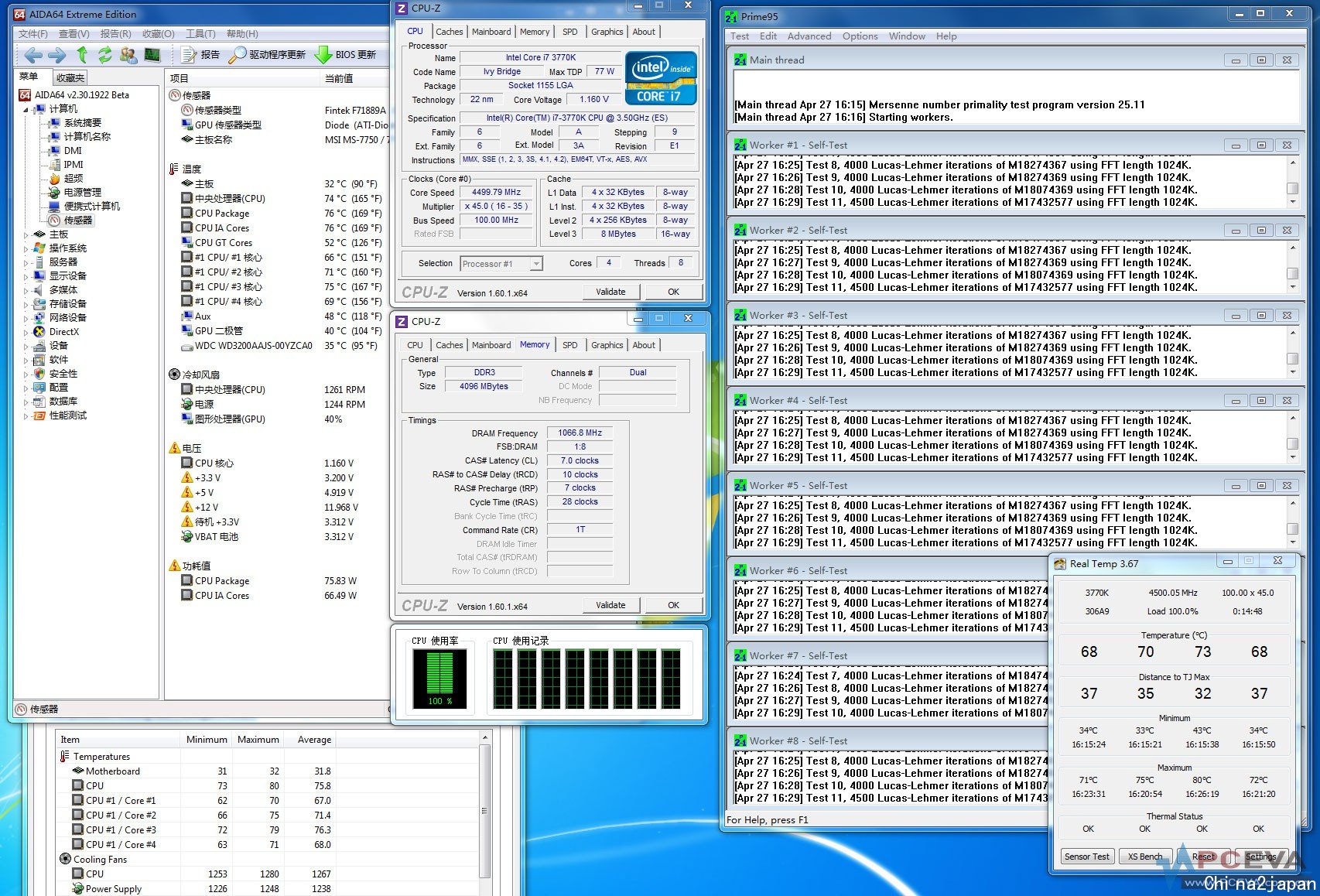
Task: Click the Prime95 title bar icon
Action: tap(732, 16)
